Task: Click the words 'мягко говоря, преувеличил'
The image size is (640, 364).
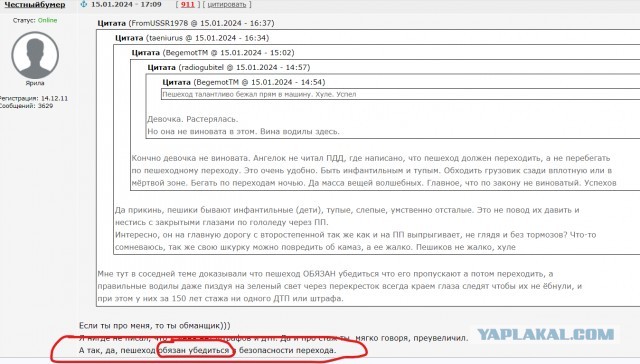Action: click(412, 338)
